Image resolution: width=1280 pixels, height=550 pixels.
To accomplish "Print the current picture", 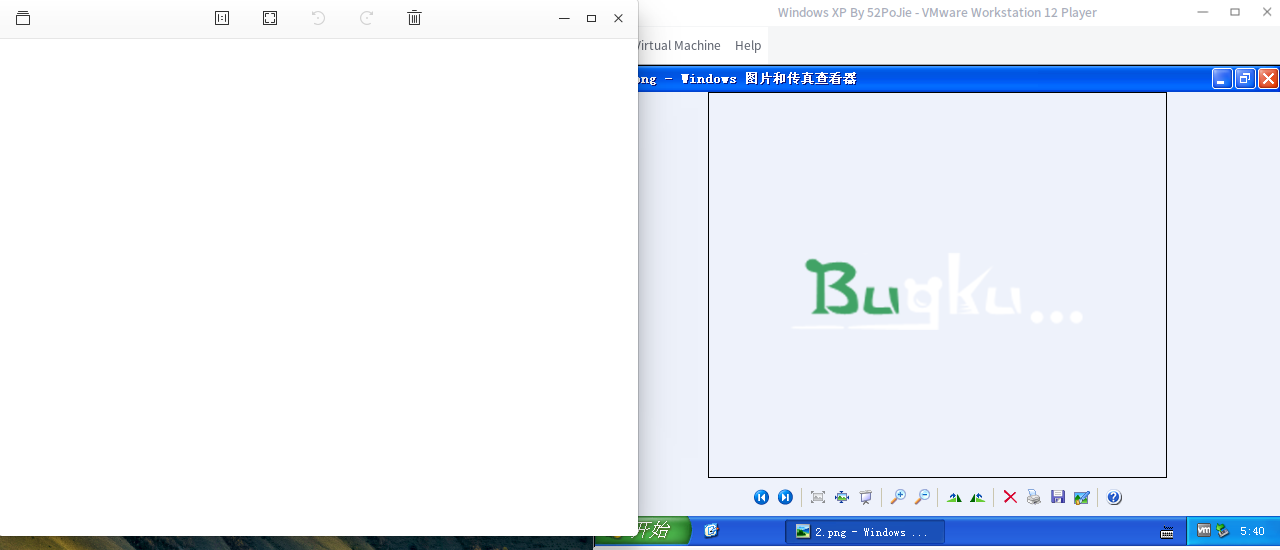I will coord(1034,497).
